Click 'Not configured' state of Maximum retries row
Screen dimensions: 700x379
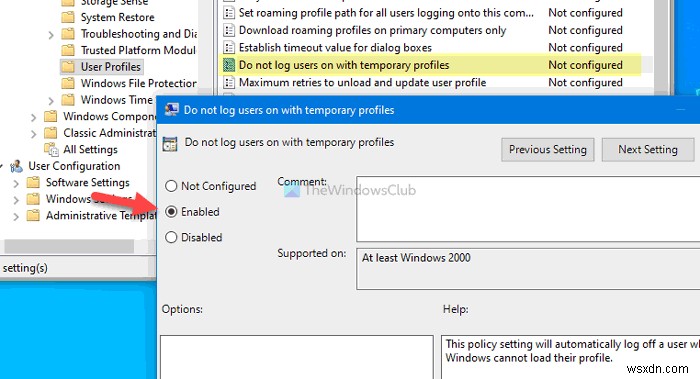point(585,82)
